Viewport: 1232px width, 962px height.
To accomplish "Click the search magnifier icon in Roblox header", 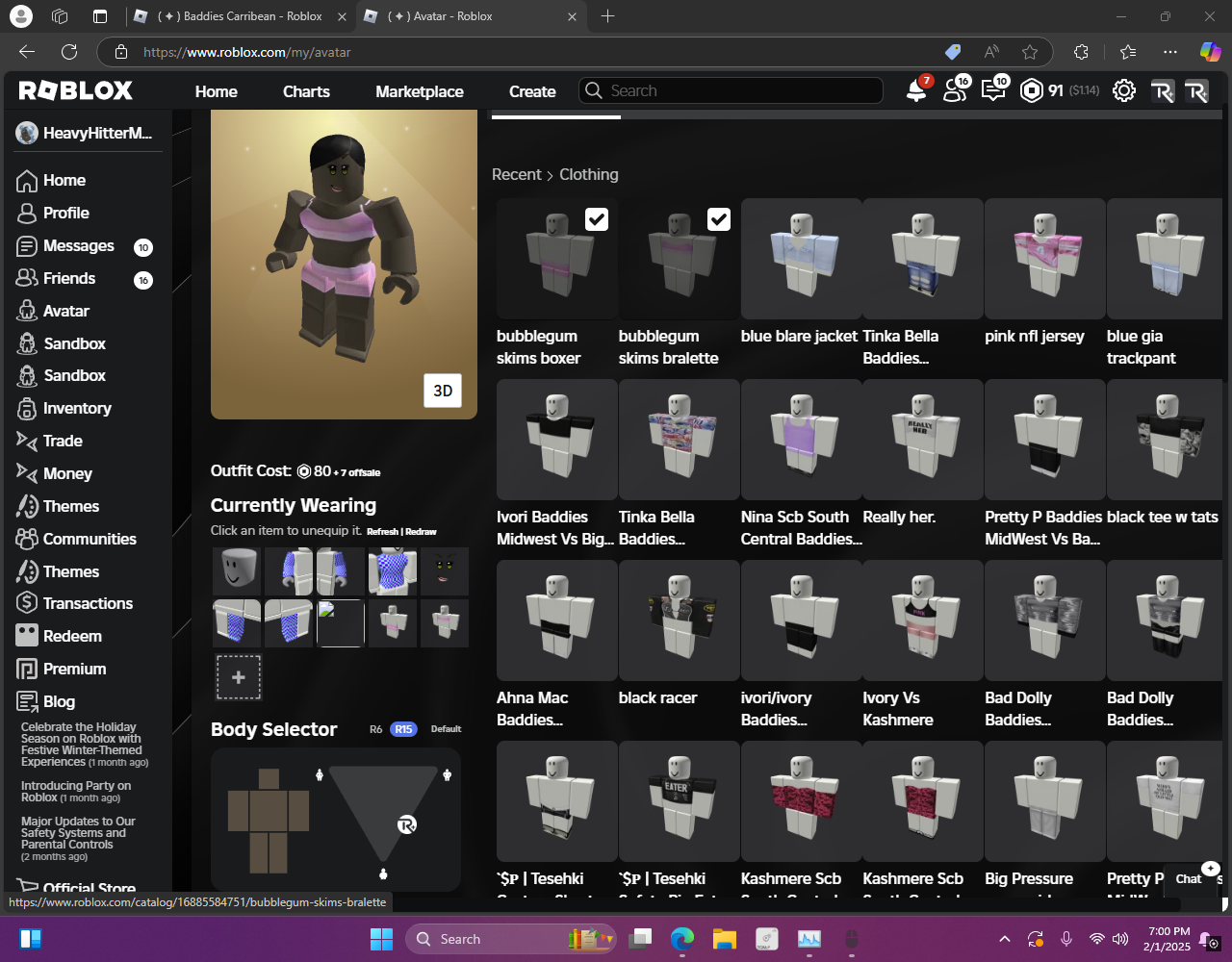I will pyautogui.click(x=594, y=90).
